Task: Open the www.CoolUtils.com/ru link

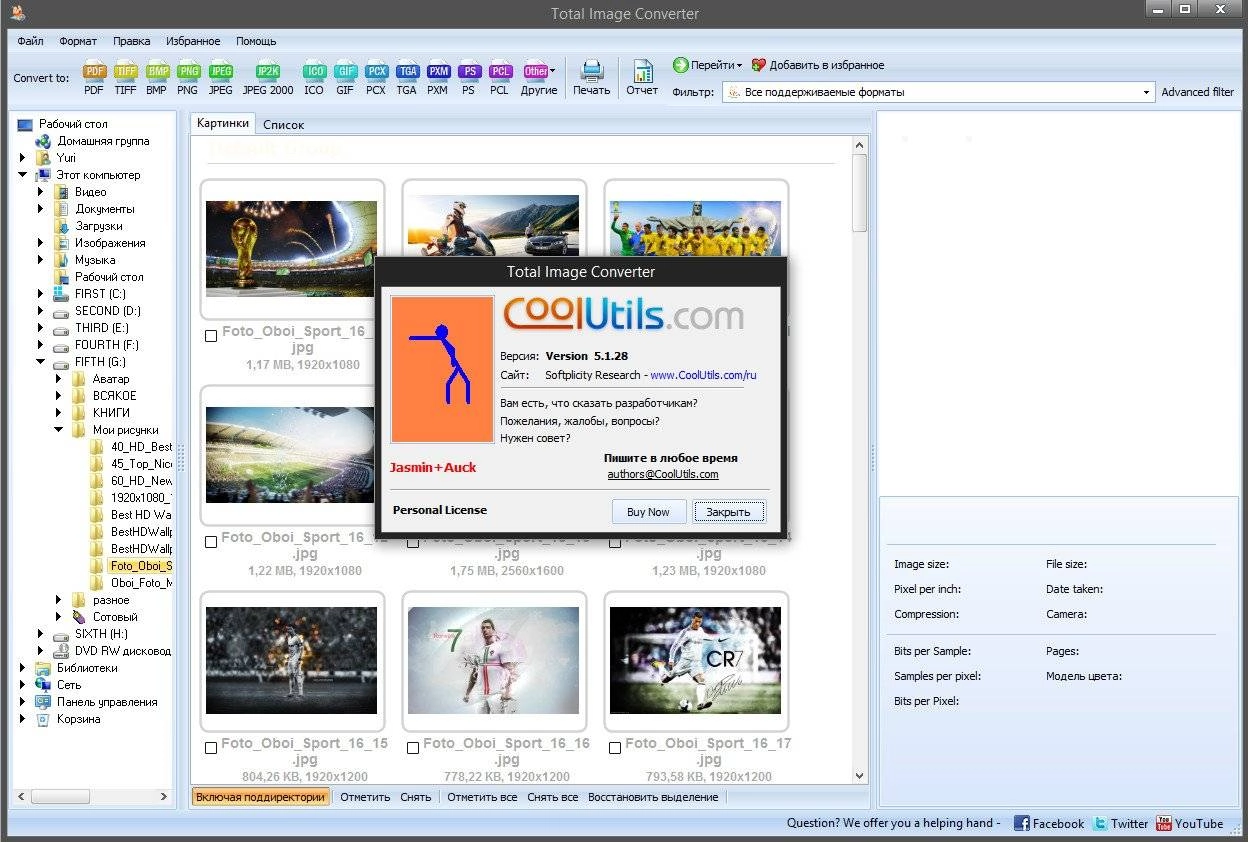Action: pyautogui.click(x=703, y=375)
